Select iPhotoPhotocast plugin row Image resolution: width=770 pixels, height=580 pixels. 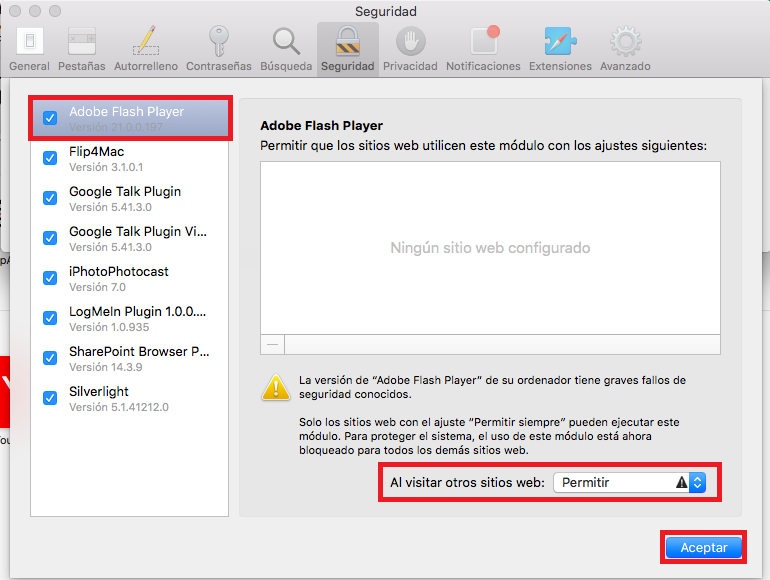point(130,278)
